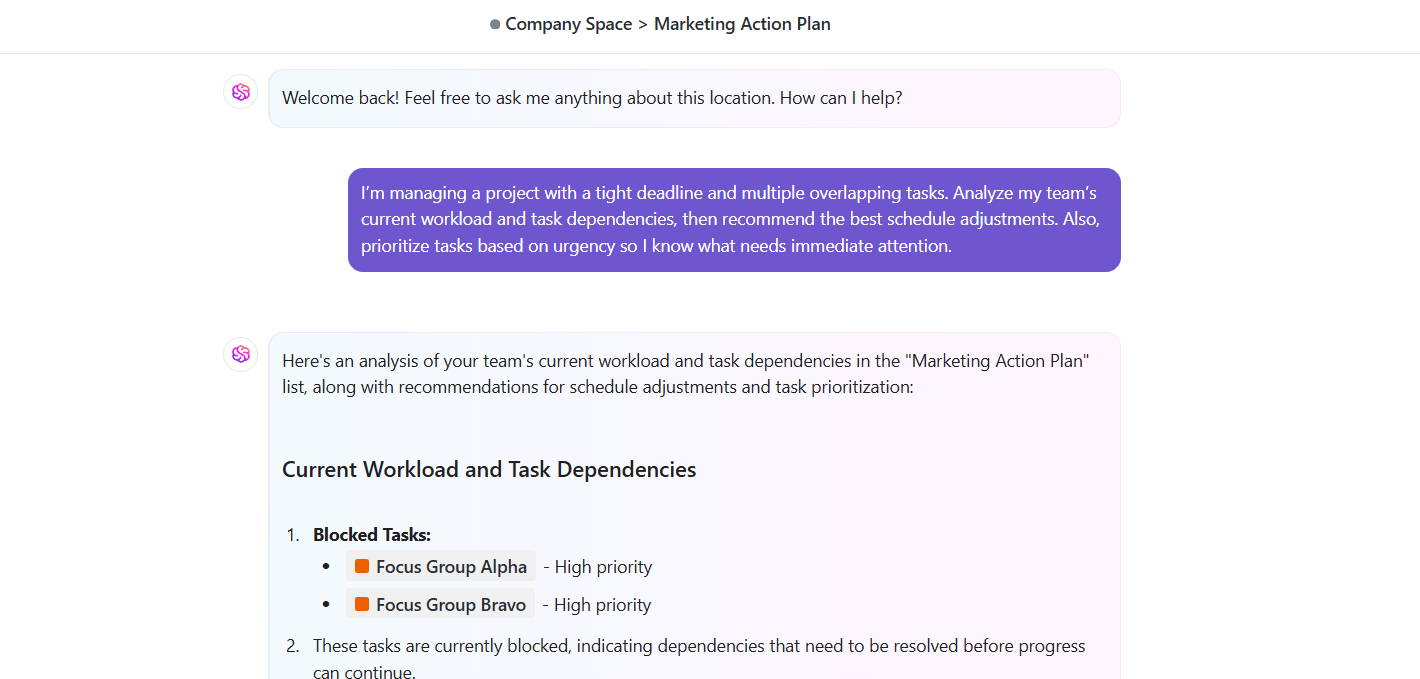
Task: Click the orange status square on Focus Group Alpha
Action: [x=361, y=565]
